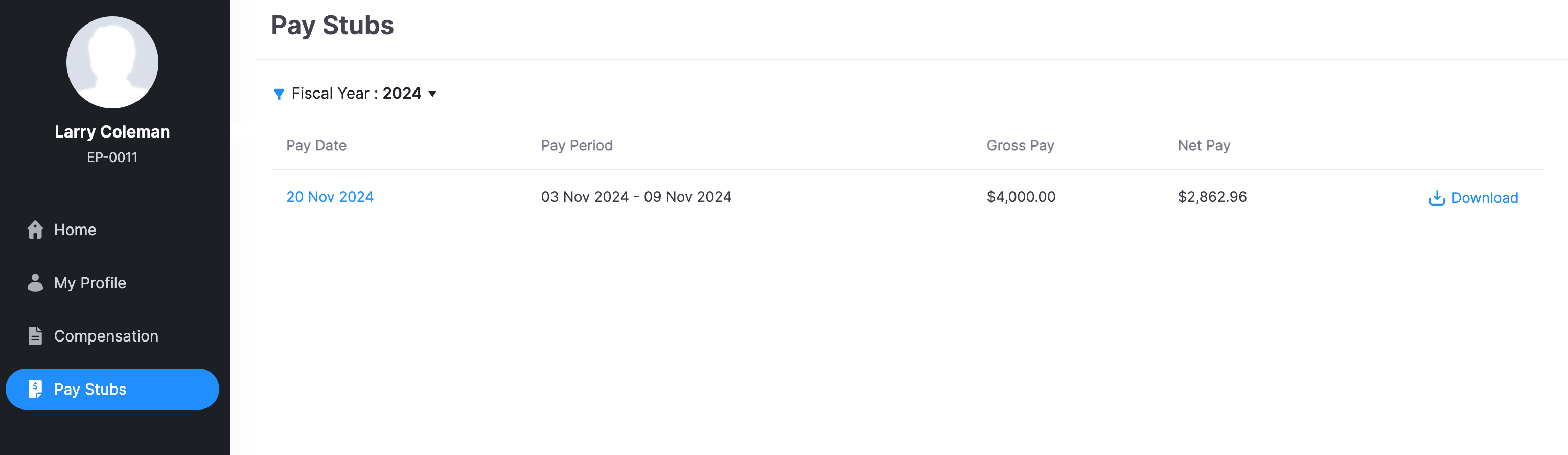The width and height of the screenshot is (1568, 455).
Task: Click the employee ID EP-0011
Action: tap(112, 156)
